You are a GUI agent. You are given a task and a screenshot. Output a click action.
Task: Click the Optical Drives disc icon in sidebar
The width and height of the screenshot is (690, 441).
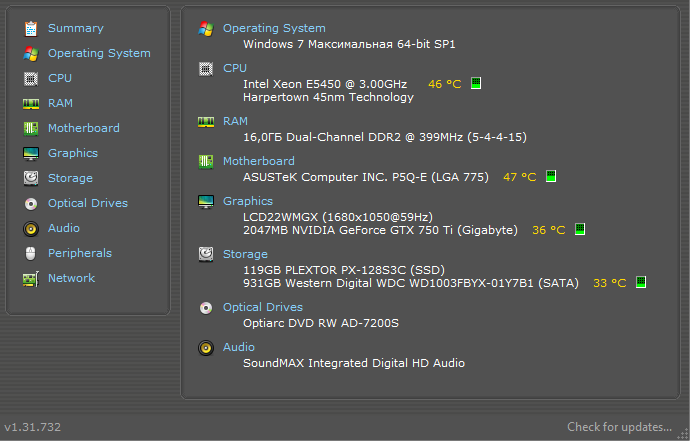click(31, 203)
